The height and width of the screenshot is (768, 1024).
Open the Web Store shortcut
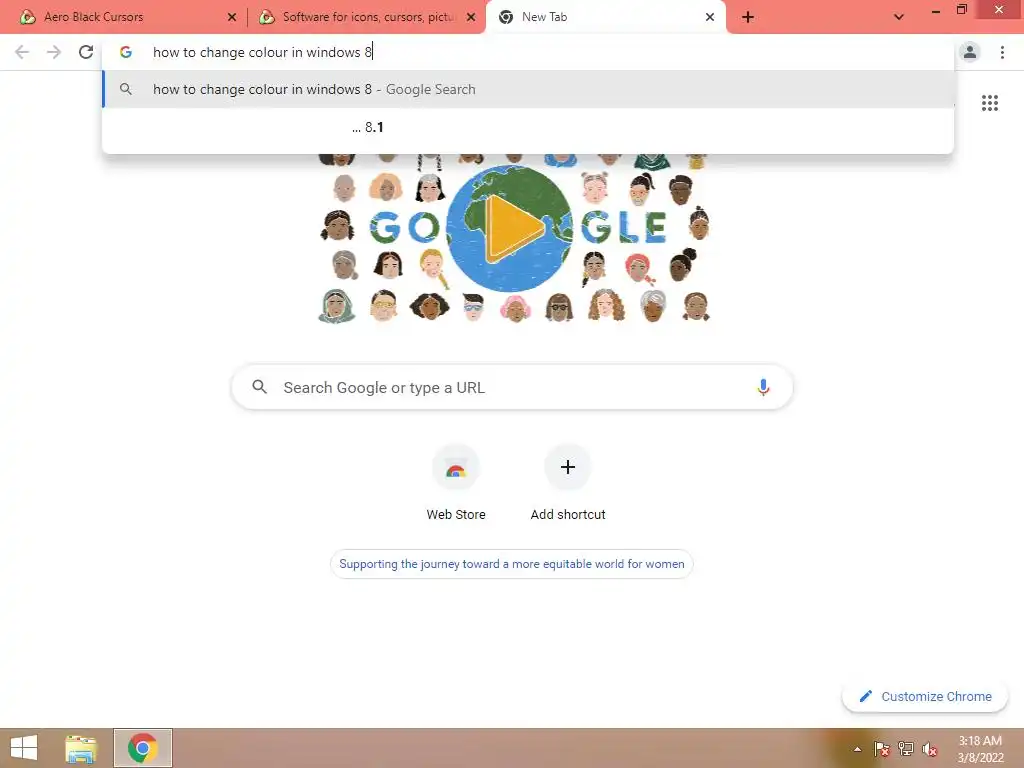coord(456,483)
